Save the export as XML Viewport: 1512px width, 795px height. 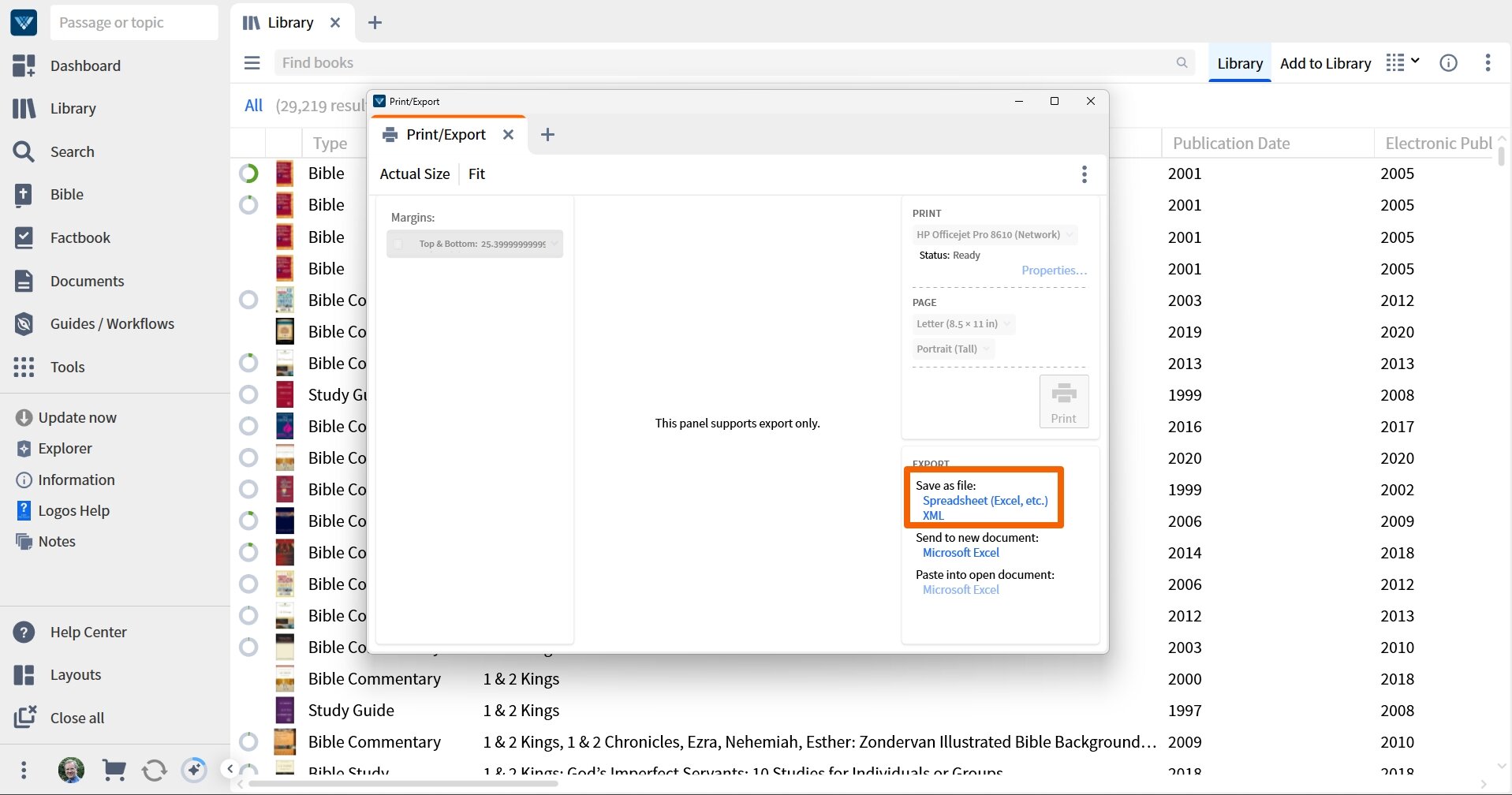pyautogui.click(x=933, y=516)
